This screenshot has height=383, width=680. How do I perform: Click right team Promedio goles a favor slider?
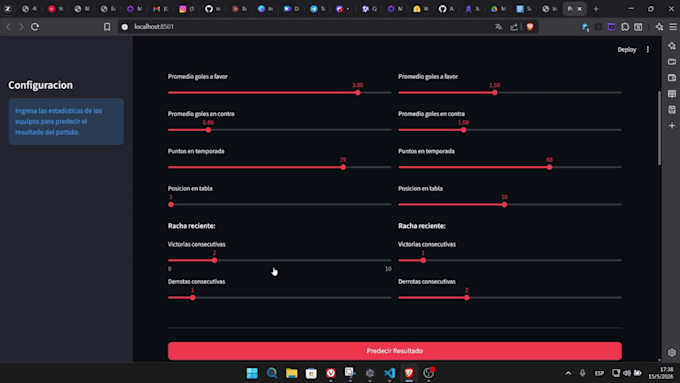point(510,92)
